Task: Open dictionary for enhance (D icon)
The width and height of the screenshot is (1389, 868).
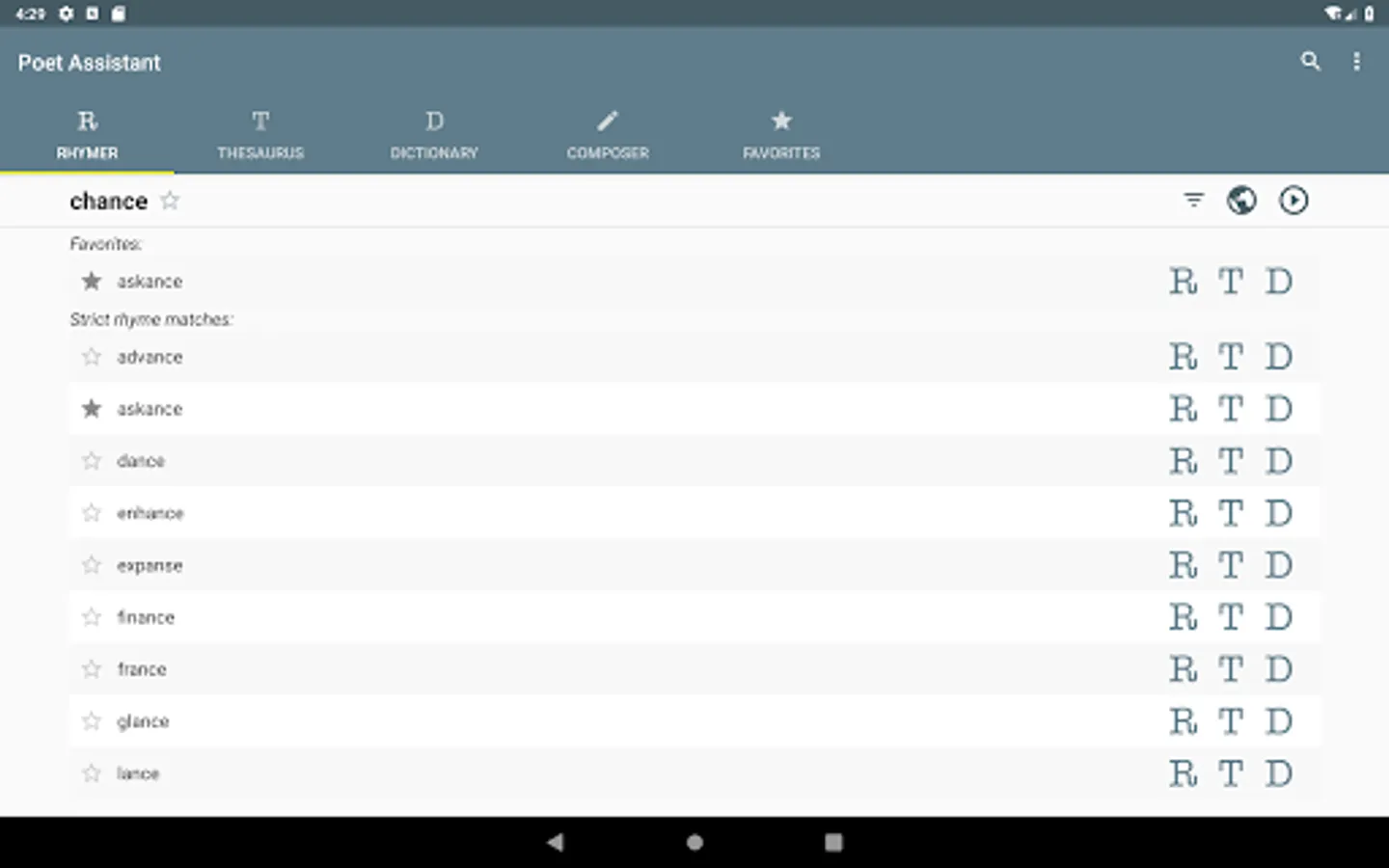Action: click(1279, 513)
